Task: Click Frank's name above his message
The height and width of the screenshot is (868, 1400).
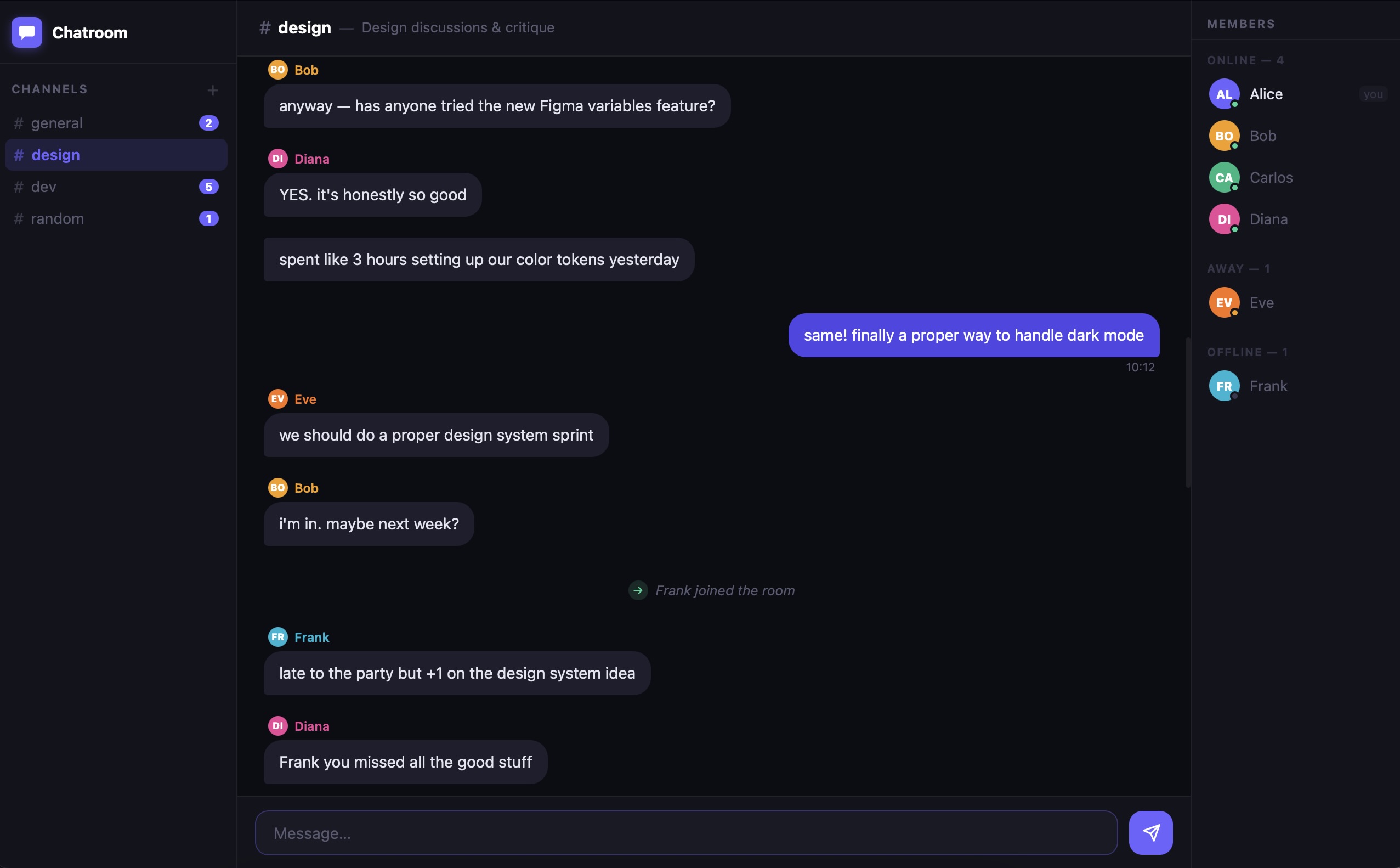Action: pos(311,636)
